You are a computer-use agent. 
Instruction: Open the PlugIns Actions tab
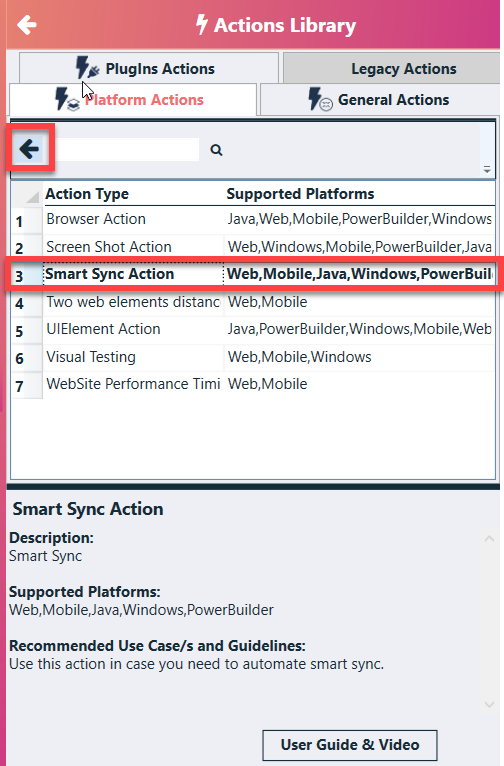149,68
